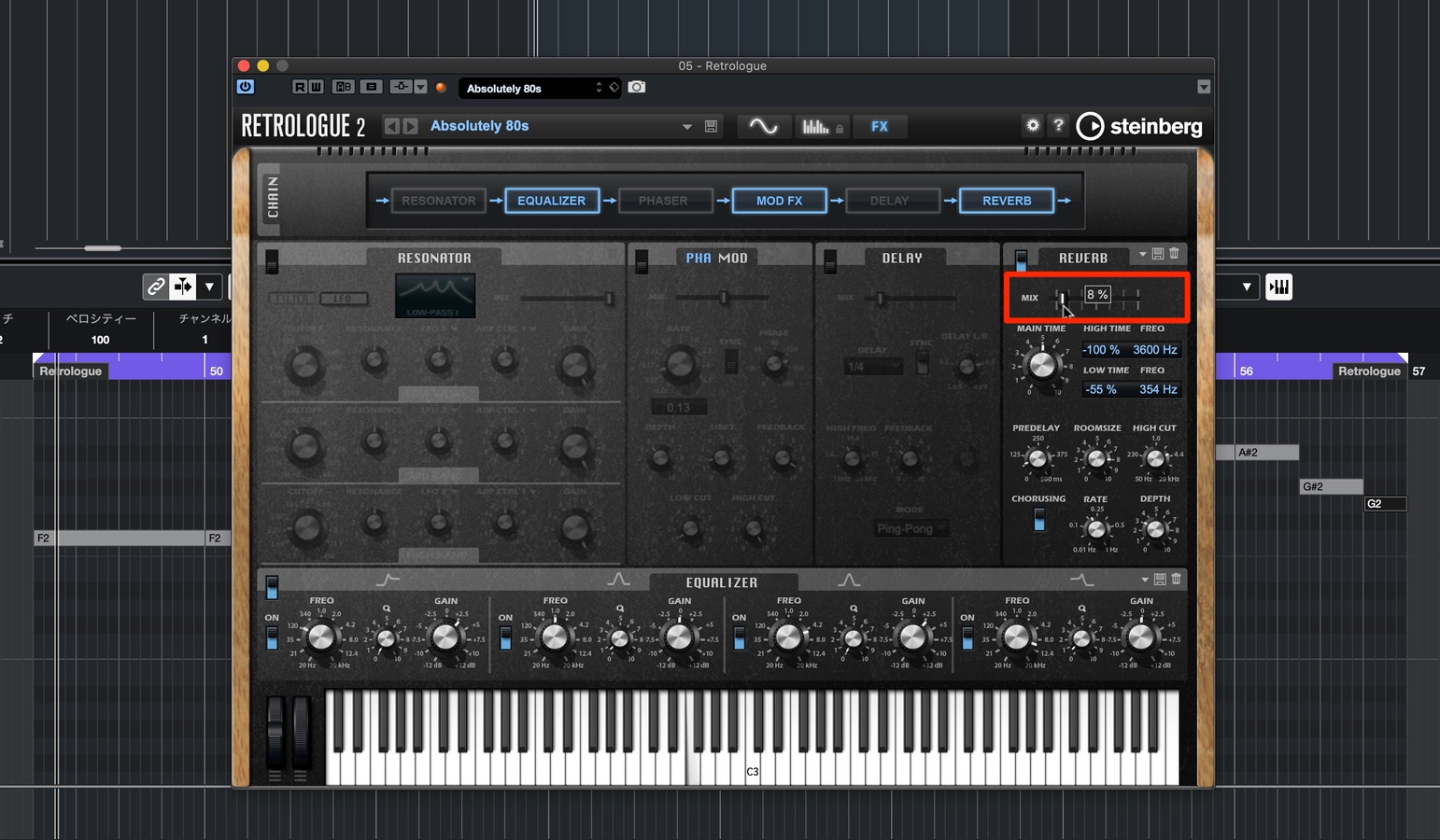Save preset with floppy icon beside preset name

[712, 126]
